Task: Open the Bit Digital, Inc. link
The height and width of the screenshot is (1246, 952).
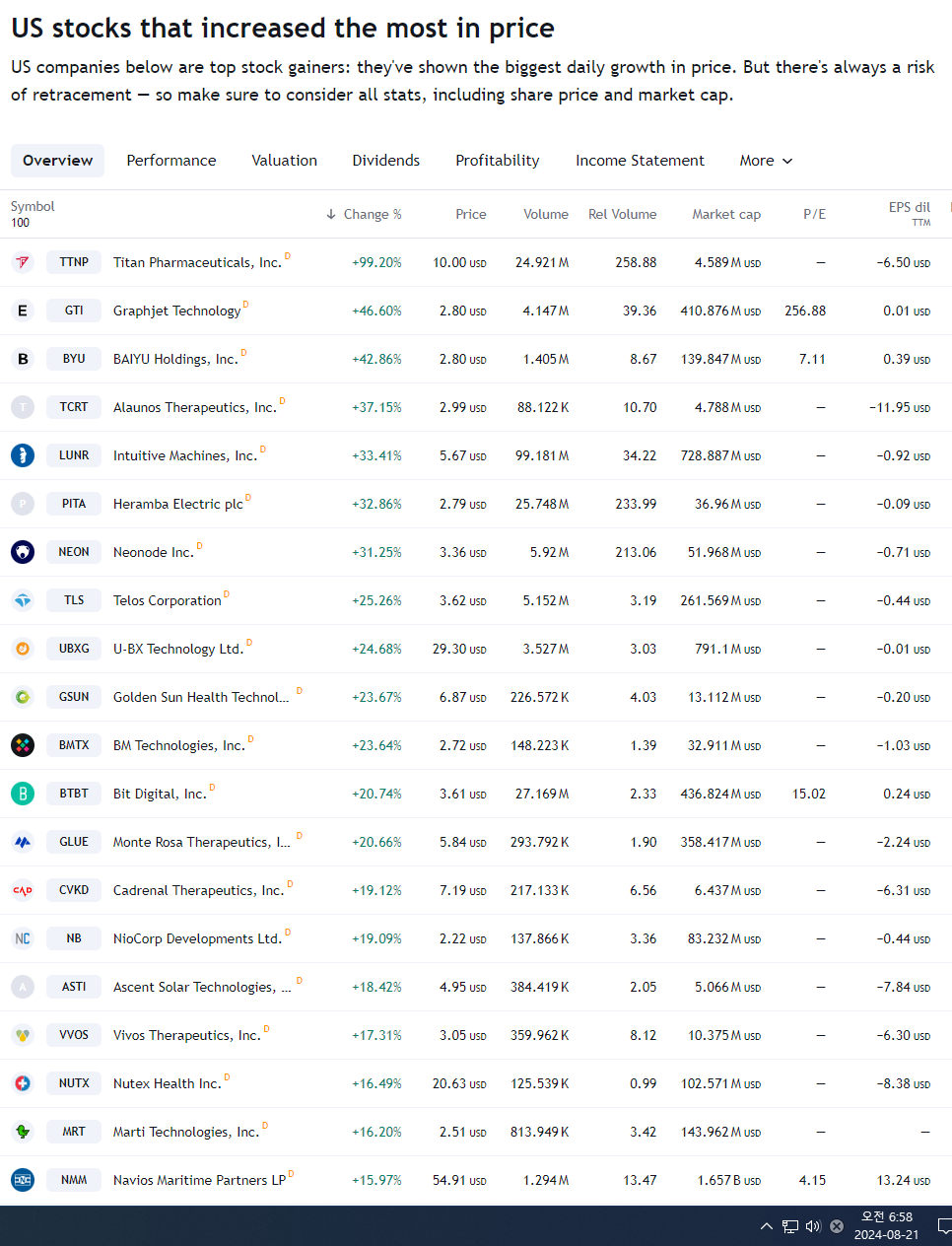Action: coord(160,794)
